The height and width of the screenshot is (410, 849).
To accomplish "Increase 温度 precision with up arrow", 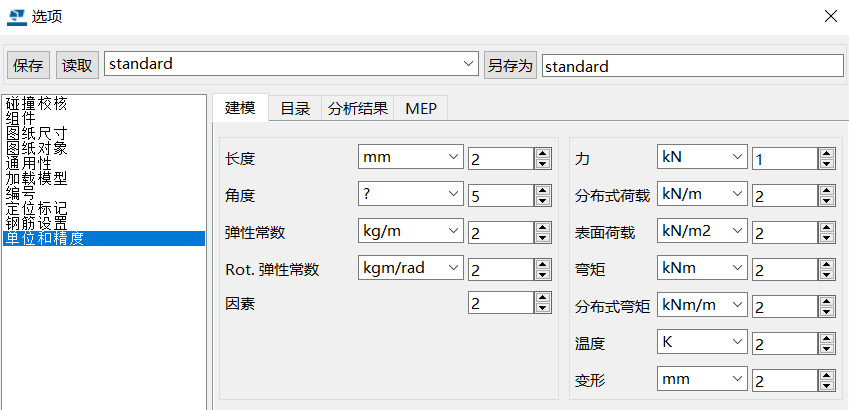I will point(826,338).
